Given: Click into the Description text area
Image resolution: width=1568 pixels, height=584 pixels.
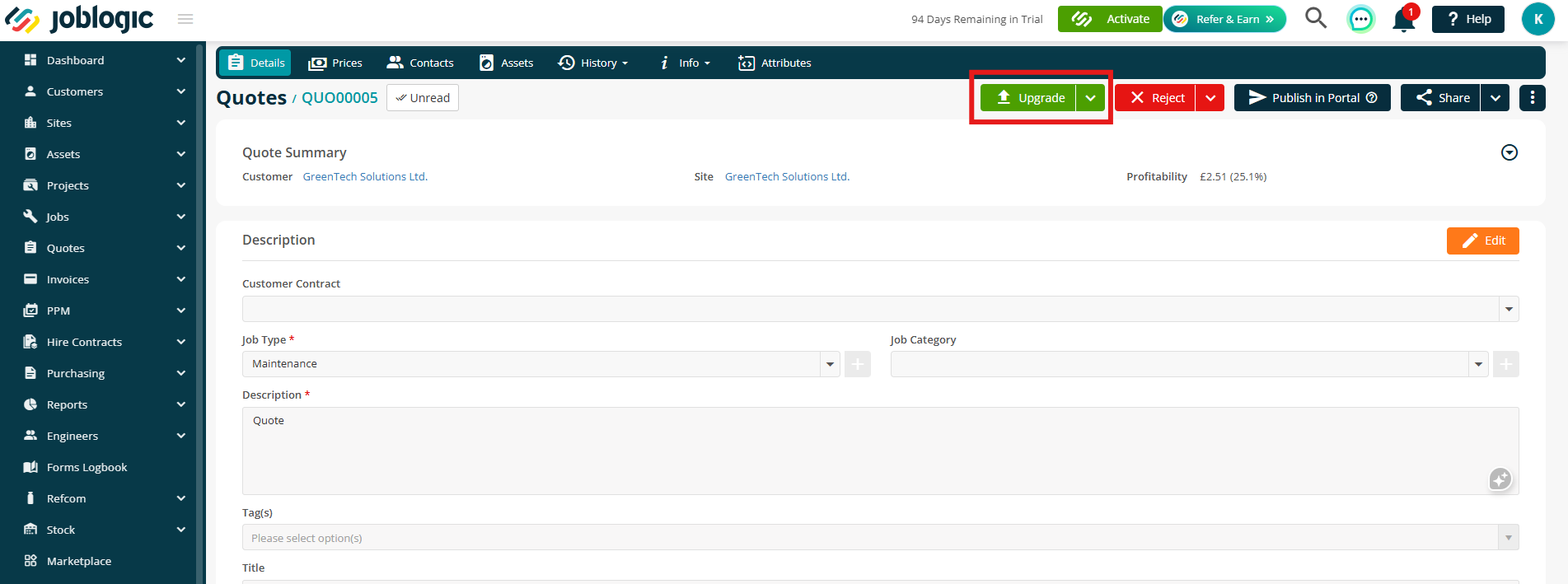Looking at the screenshot, I should tap(880, 451).
